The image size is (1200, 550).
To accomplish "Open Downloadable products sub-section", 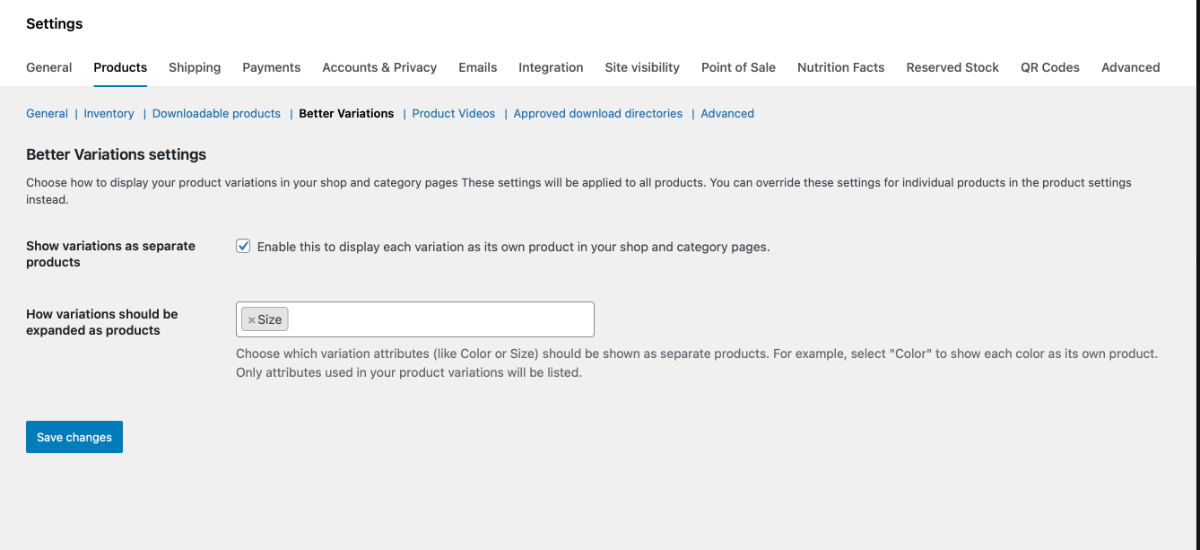I will (216, 113).
